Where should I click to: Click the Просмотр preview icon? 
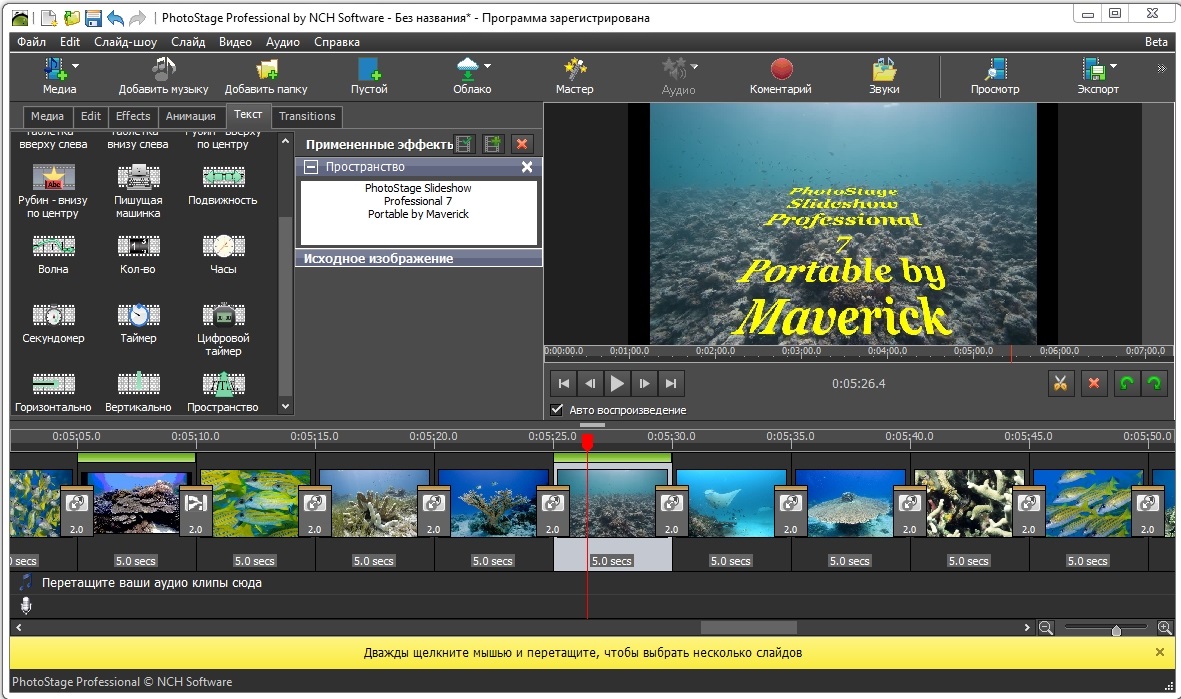click(x=995, y=69)
